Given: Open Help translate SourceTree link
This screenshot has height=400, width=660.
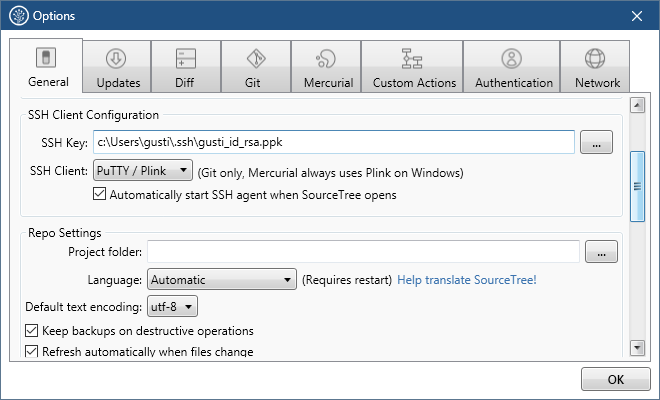Looking at the screenshot, I should tap(467, 280).
